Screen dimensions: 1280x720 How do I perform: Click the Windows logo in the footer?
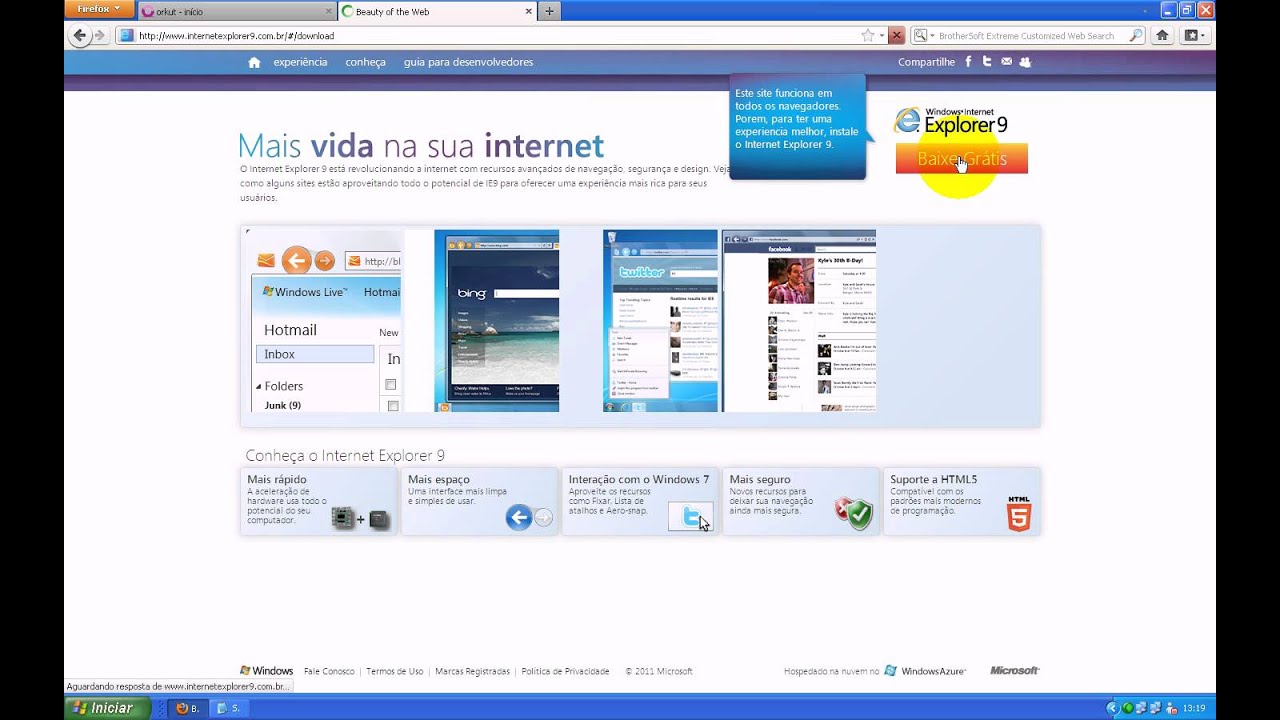[266, 671]
